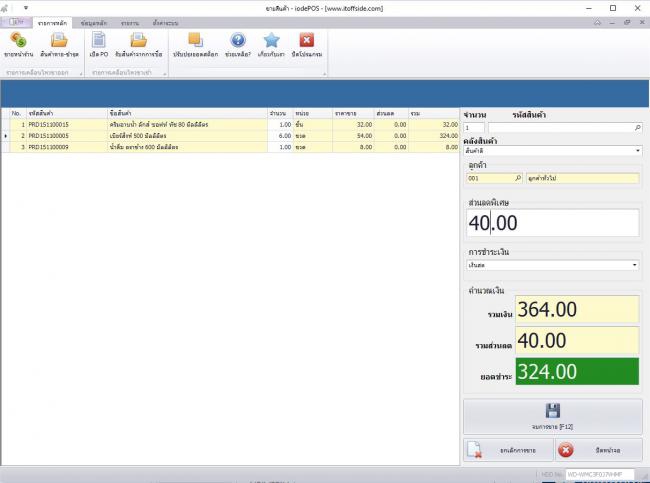Click the price cell 54.00
Image resolution: width=650 pixels, height=483 pixels.
(x=353, y=136)
